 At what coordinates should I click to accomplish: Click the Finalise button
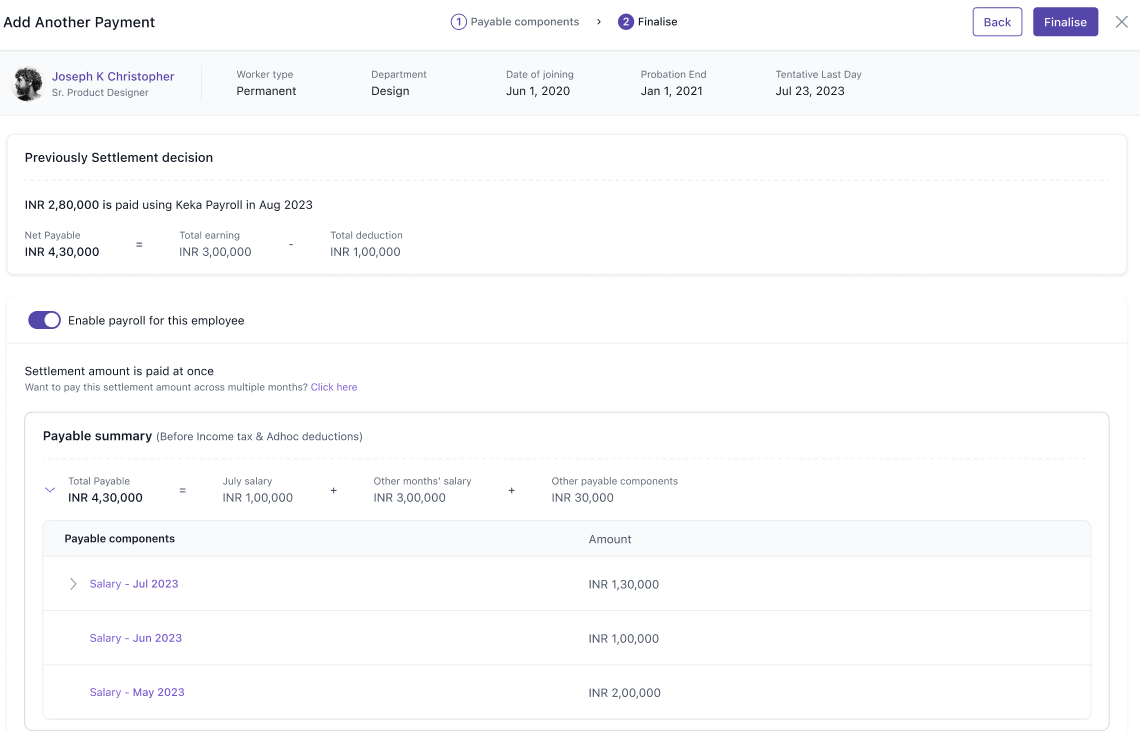[1065, 22]
